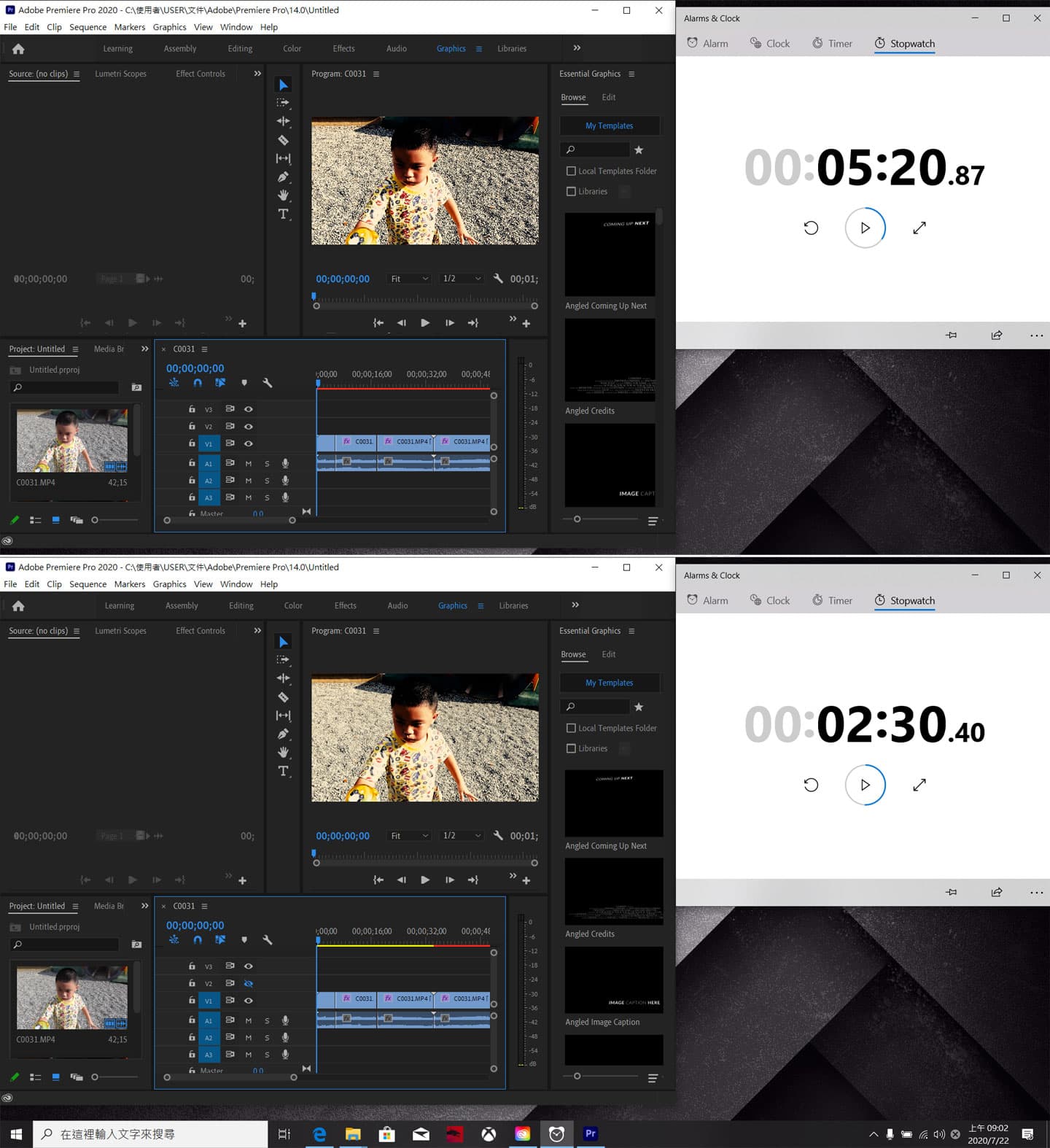Image resolution: width=1050 pixels, height=1148 pixels.
Task: Open Program monitor button editor, upper Premiere window
Action: (526, 323)
